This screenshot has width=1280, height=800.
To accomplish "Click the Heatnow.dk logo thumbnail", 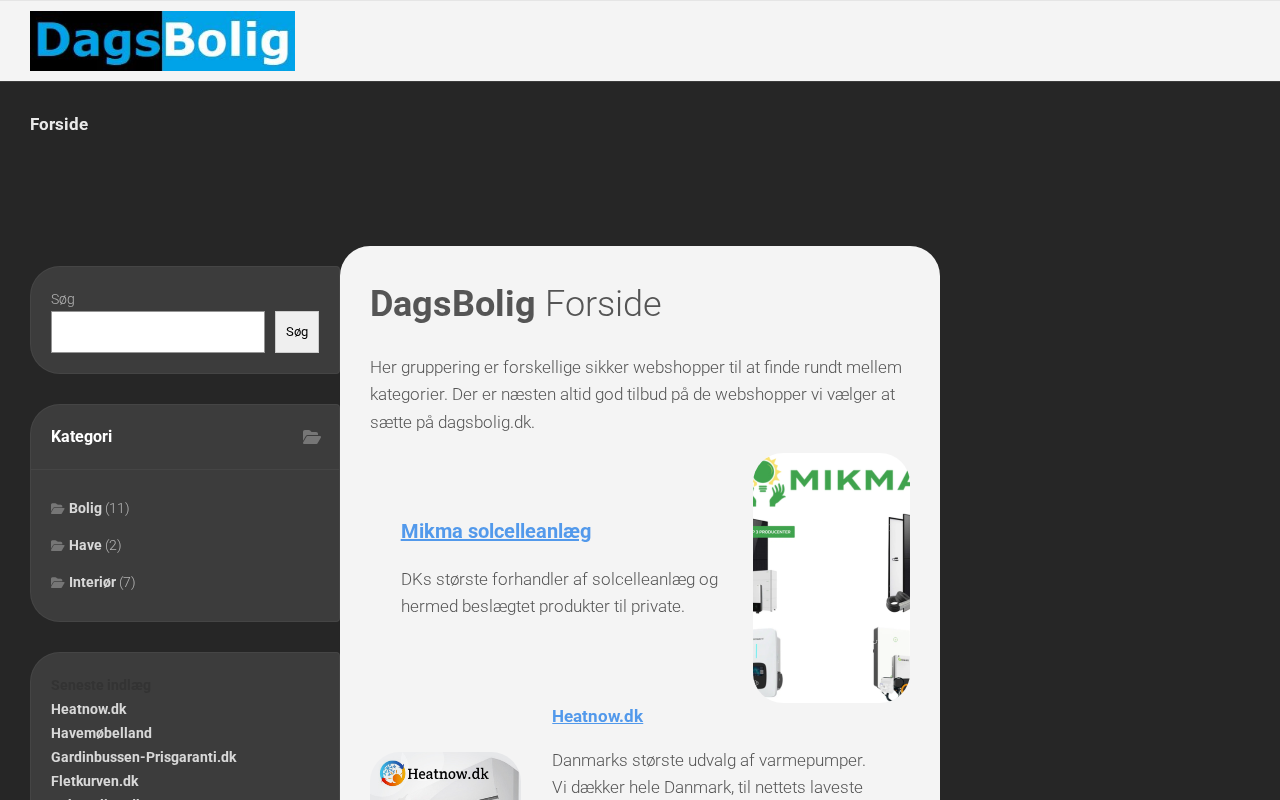I will (445, 776).
